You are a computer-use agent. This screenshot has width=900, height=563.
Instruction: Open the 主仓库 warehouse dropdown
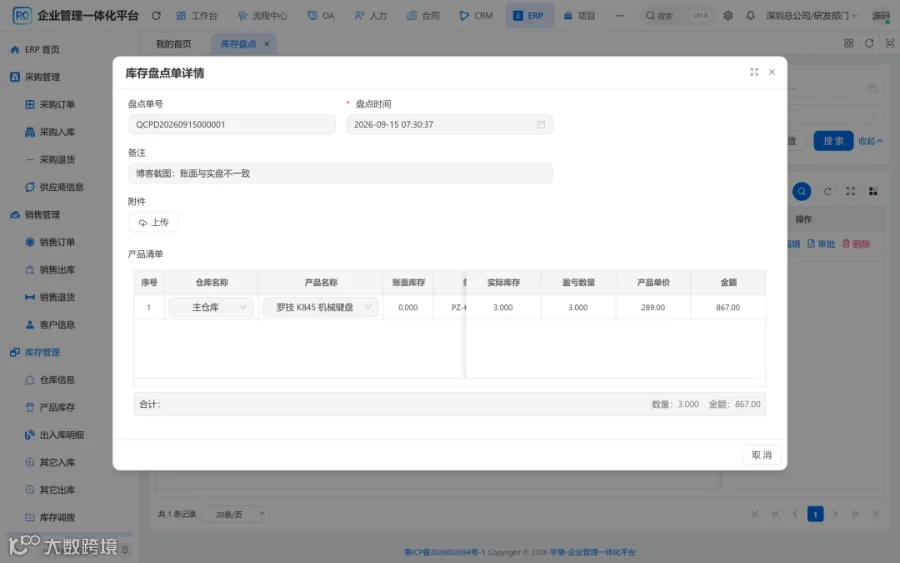[x=211, y=307]
